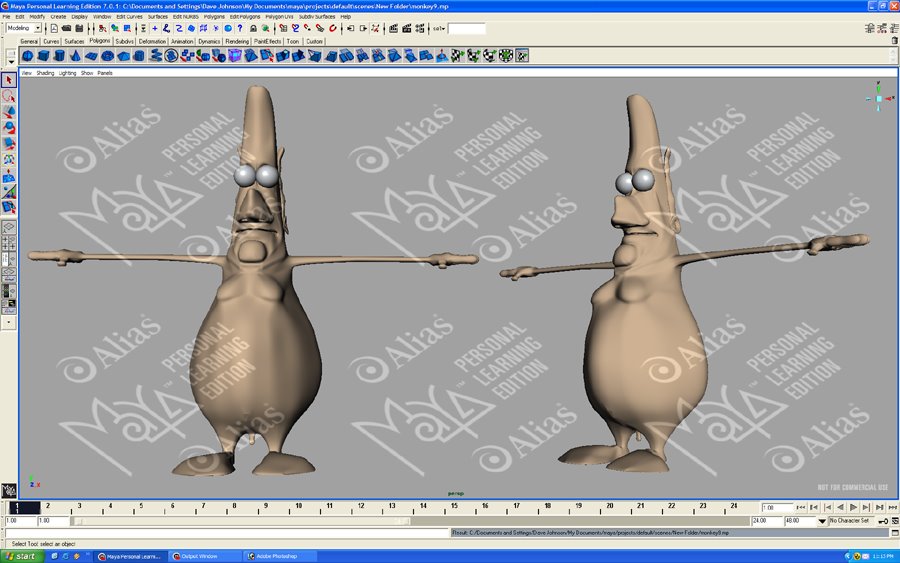
Task: Click the first clapperboard render icon
Action: [x=393, y=28]
